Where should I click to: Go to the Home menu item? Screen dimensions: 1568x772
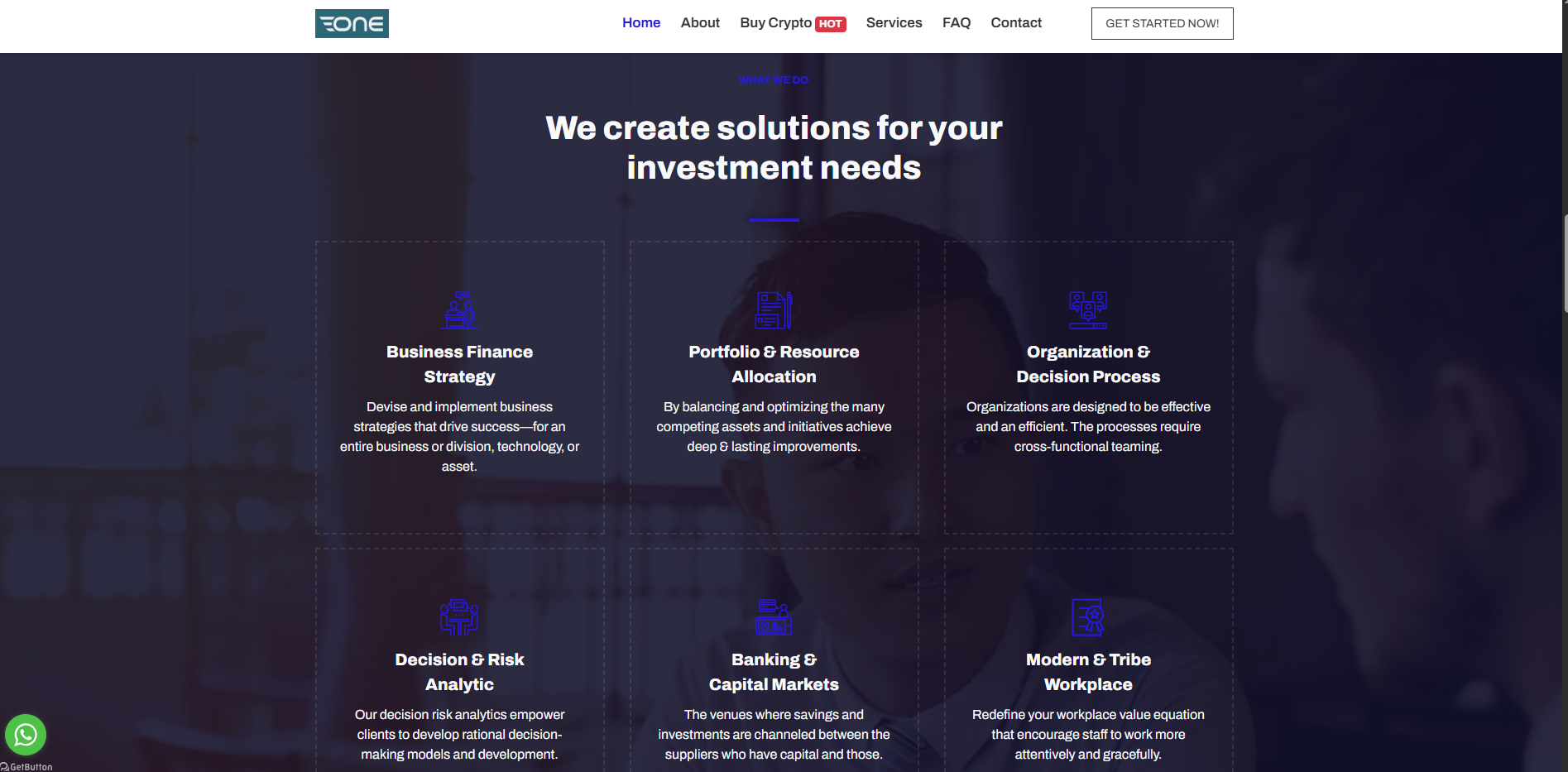pyautogui.click(x=640, y=23)
